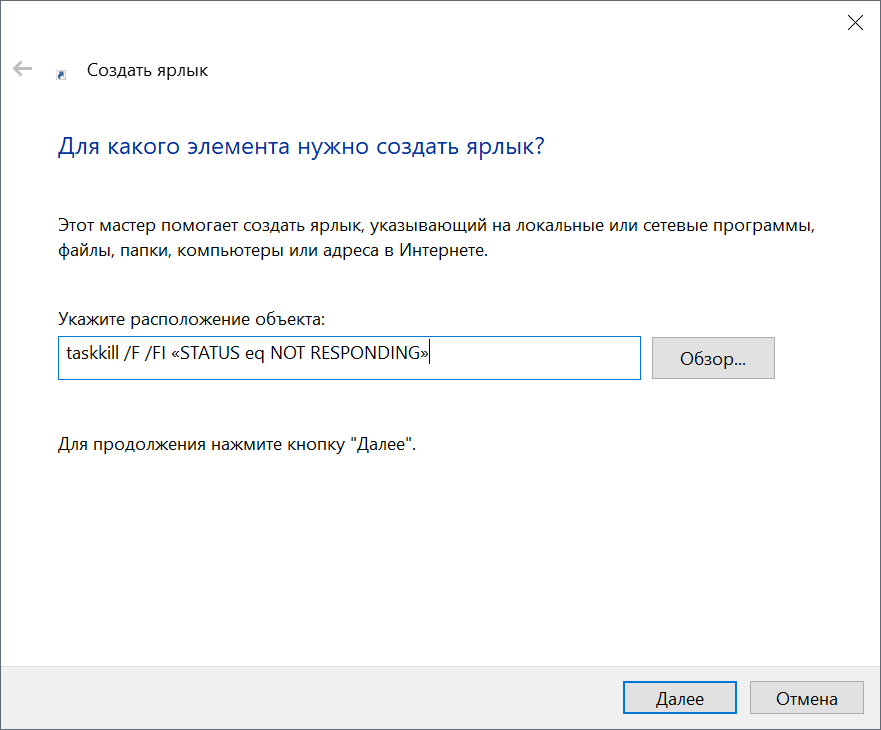Click the "Создать ярлык" window title text
This screenshot has height=730, width=881.
(x=147, y=70)
